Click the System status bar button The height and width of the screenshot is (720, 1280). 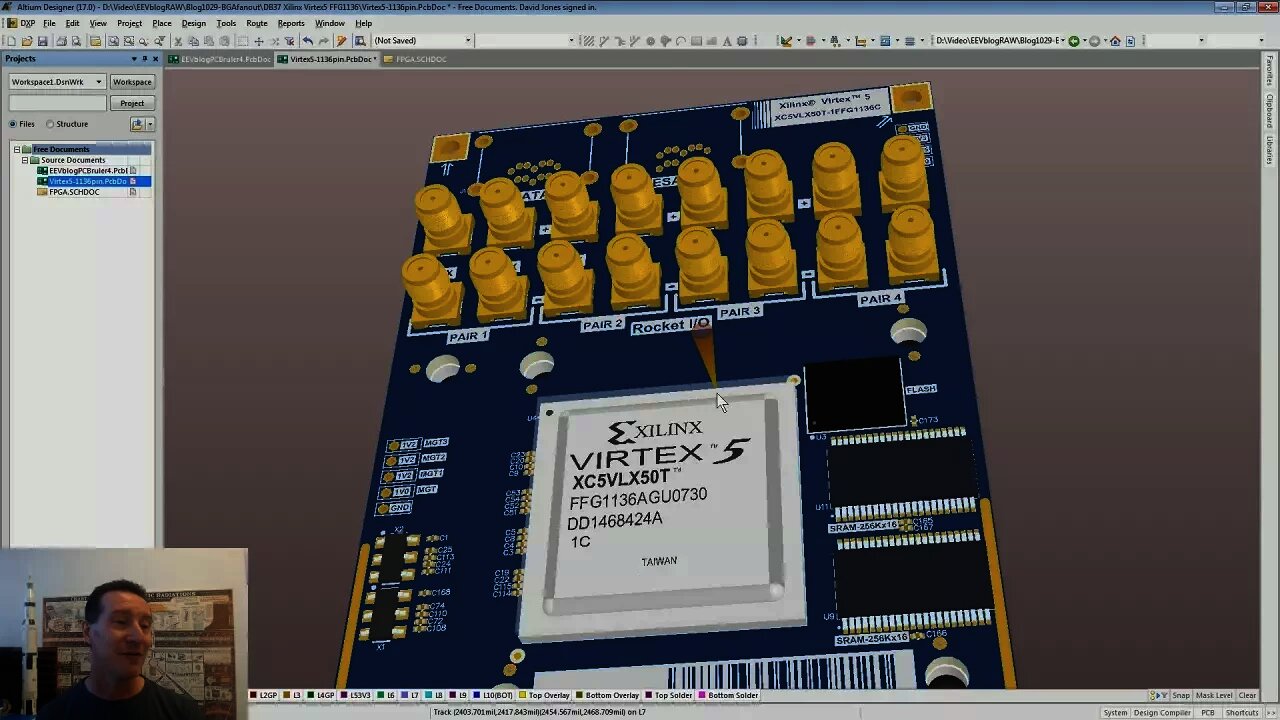click(1115, 713)
